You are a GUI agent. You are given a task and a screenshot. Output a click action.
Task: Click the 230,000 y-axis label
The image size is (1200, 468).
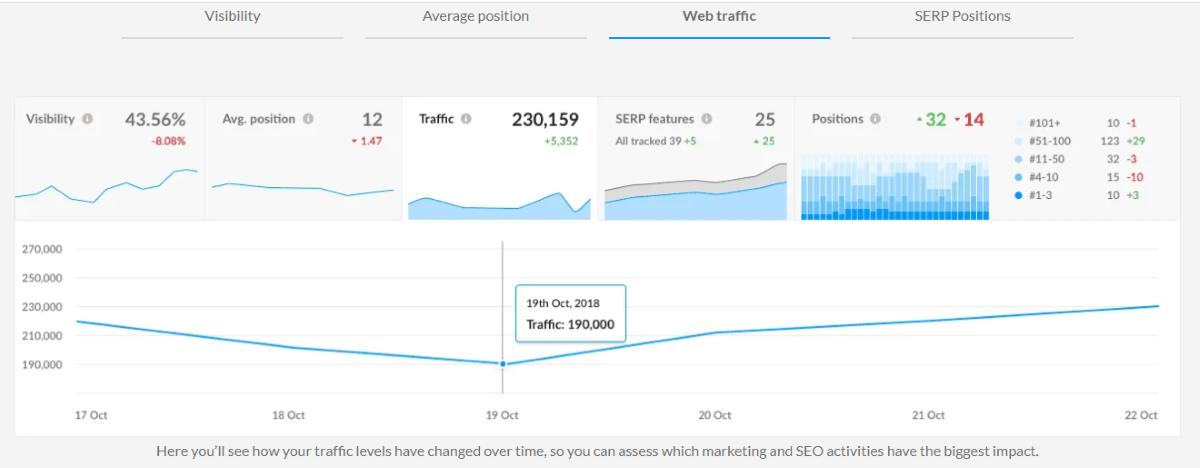tap(42, 307)
